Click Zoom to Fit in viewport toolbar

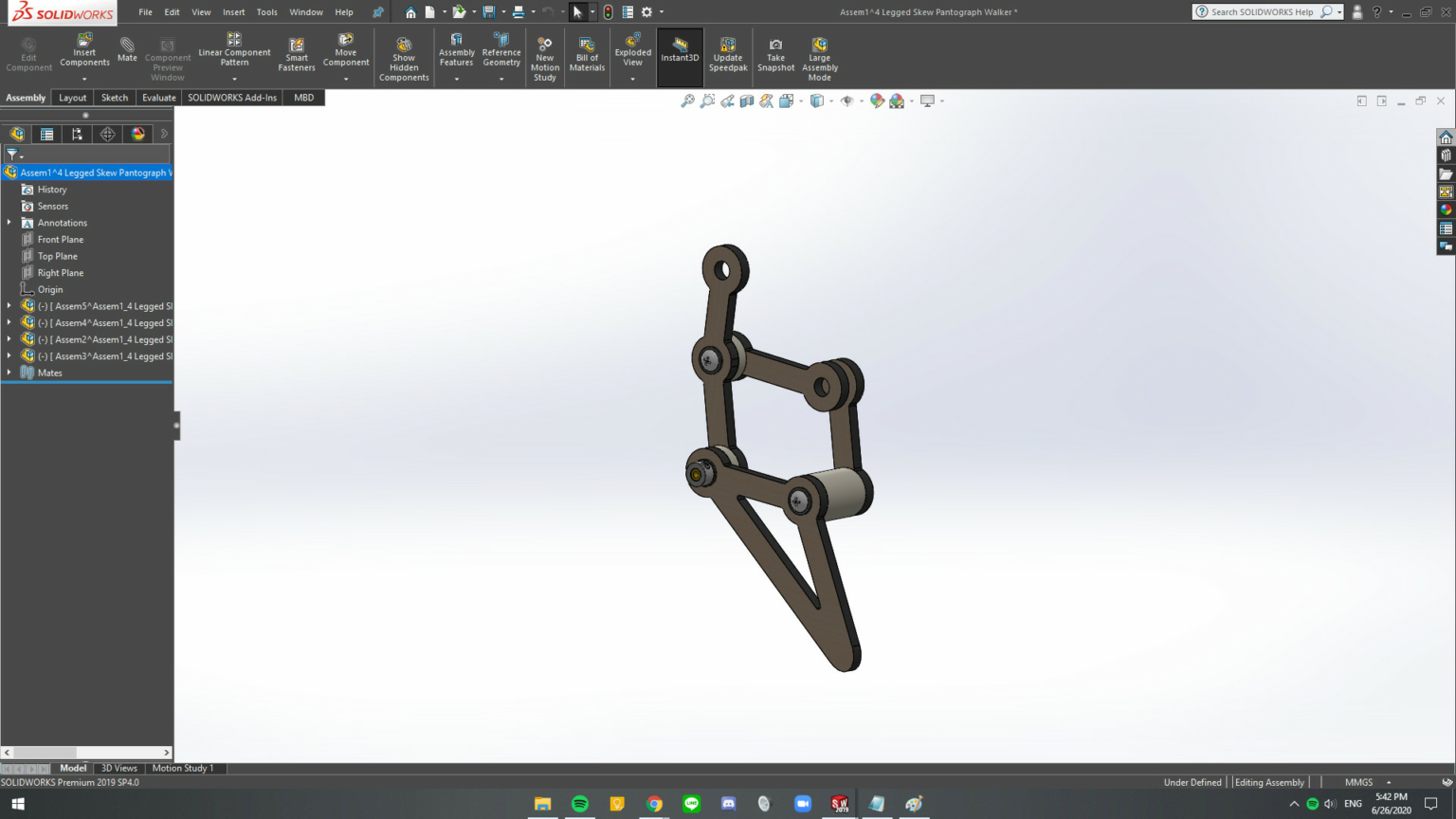click(x=687, y=100)
